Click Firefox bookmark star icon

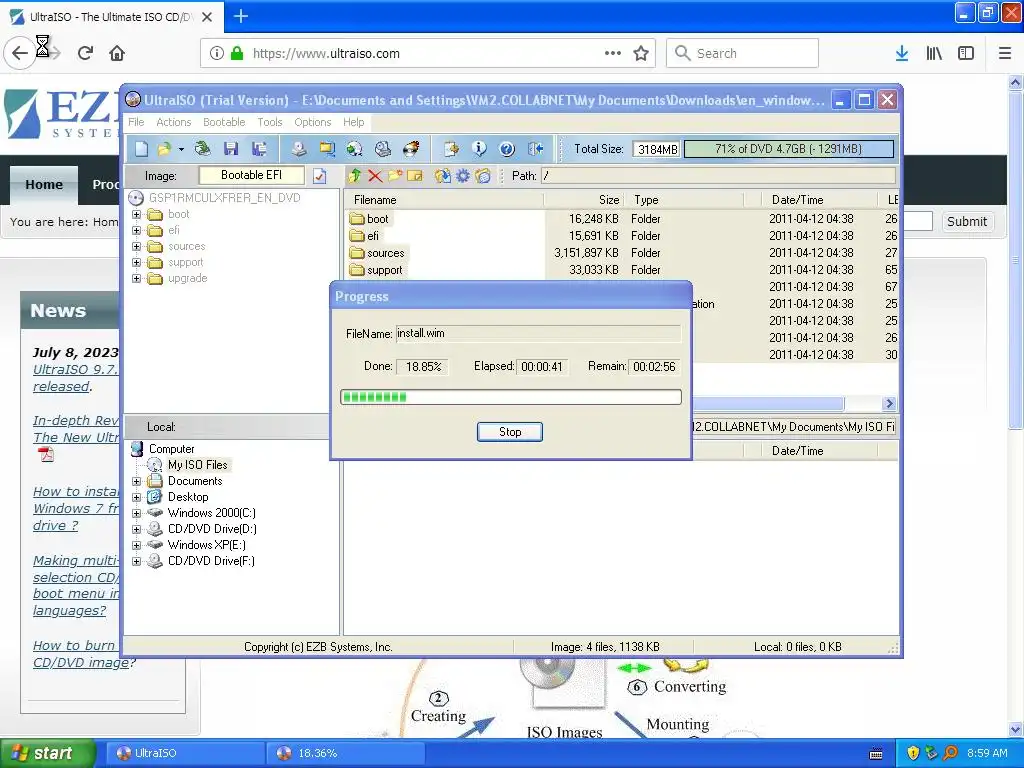[641, 54]
